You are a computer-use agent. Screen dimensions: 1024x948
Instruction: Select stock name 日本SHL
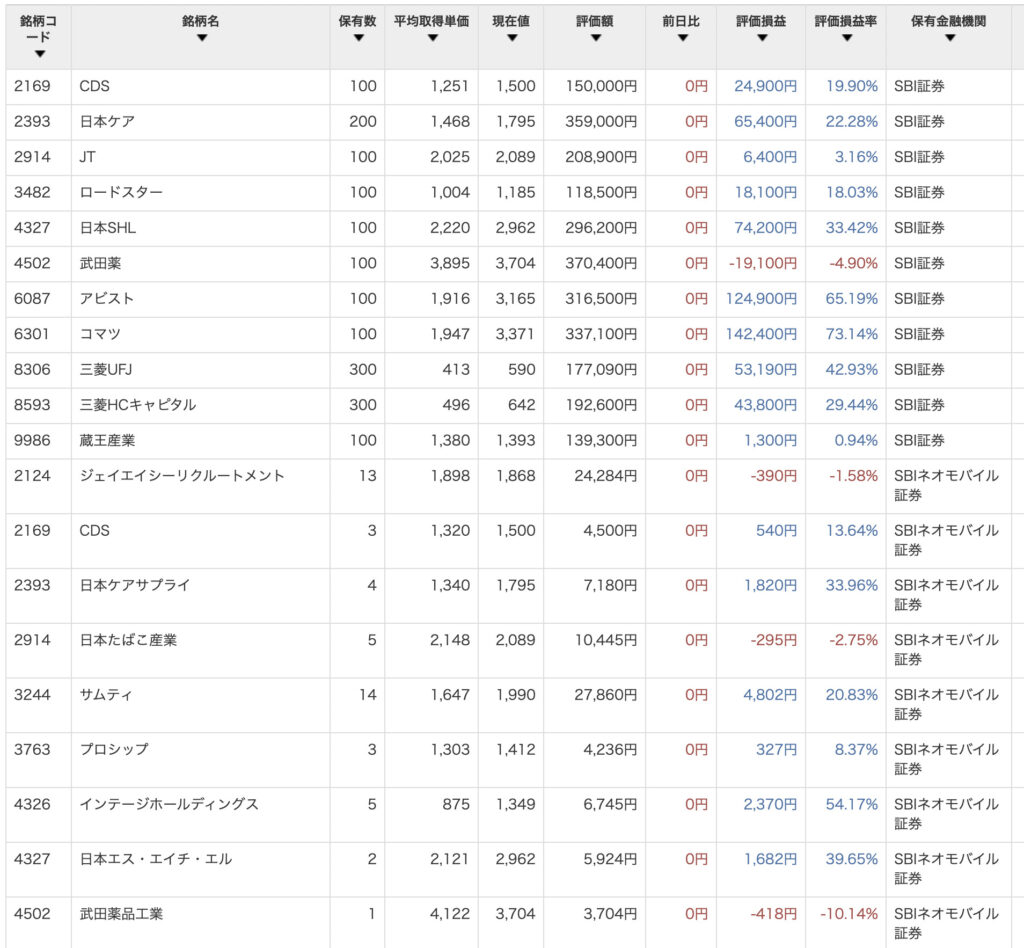[x=108, y=228]
